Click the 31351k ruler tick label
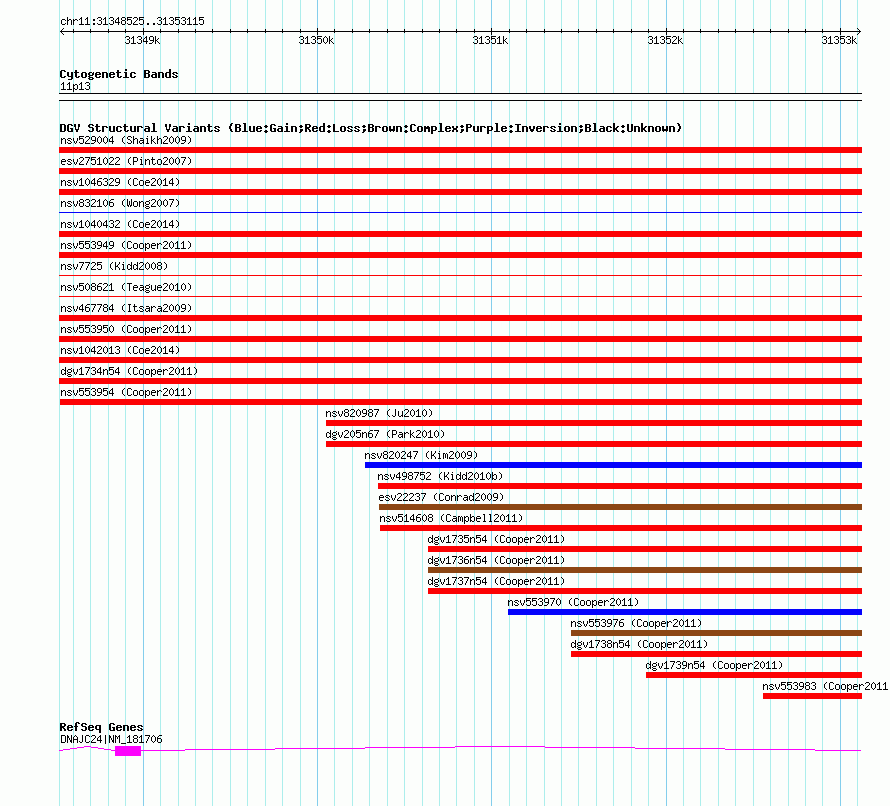890x806 pixels. (x=490, y=40)
